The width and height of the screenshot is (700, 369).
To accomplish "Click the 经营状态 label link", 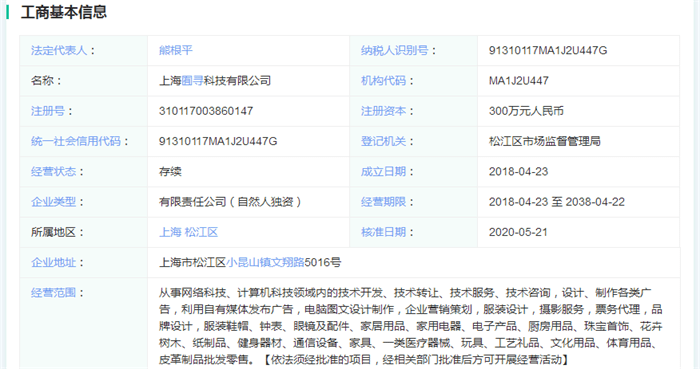I will click(54, 172).
